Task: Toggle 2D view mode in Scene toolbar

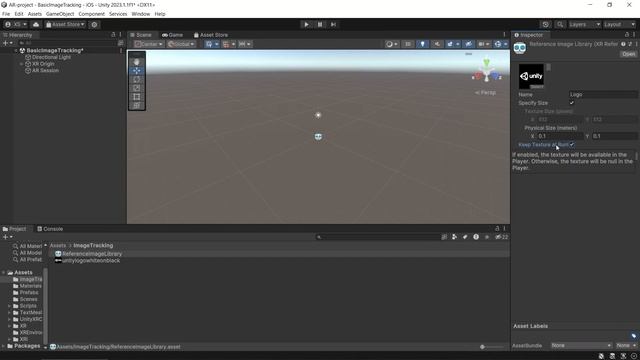Action: coord(408,44)
